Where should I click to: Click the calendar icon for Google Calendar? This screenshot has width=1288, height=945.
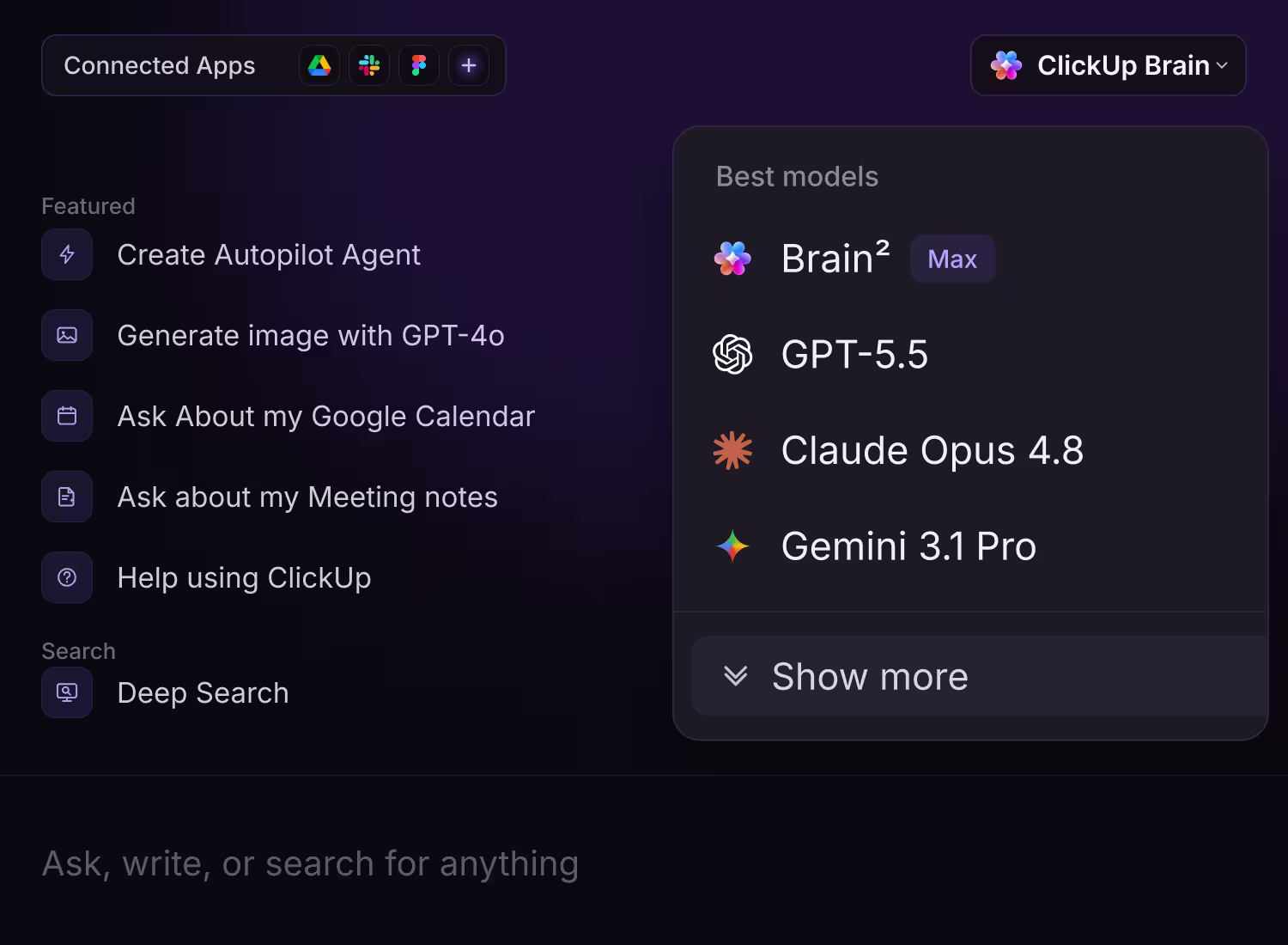click(x=67, y=416)
